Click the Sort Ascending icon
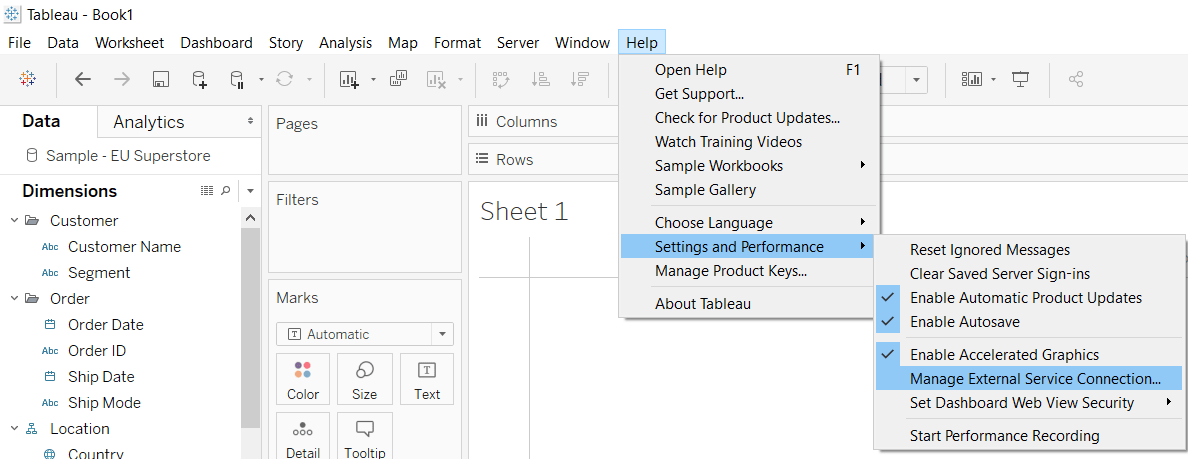This screenshot has width=1189, height=461. pyautogui.click(x=541, y=80)
